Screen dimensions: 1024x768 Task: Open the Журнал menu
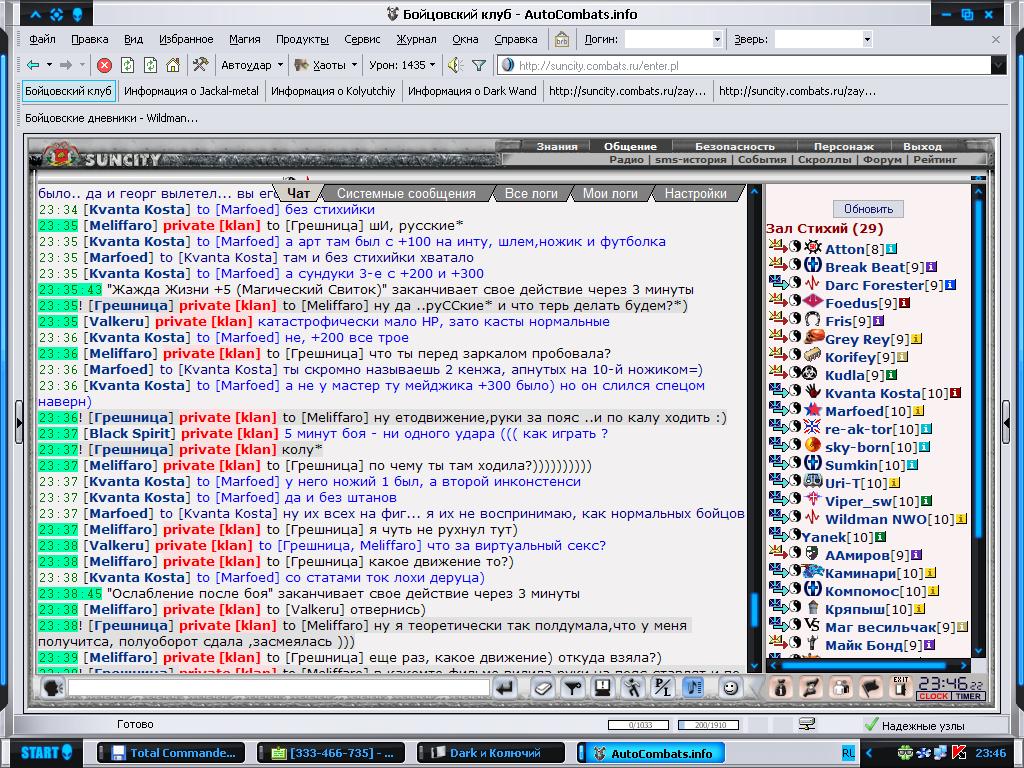416,39
